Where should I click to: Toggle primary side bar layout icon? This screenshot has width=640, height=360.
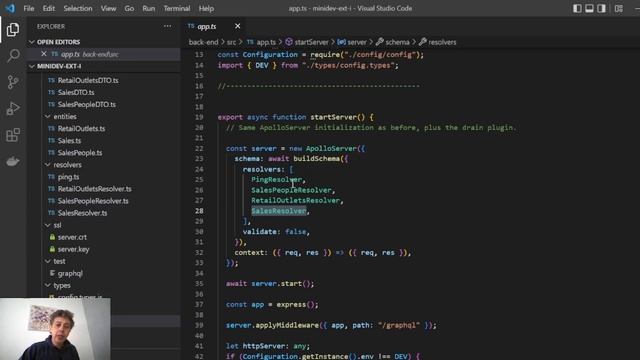[577, 8]
